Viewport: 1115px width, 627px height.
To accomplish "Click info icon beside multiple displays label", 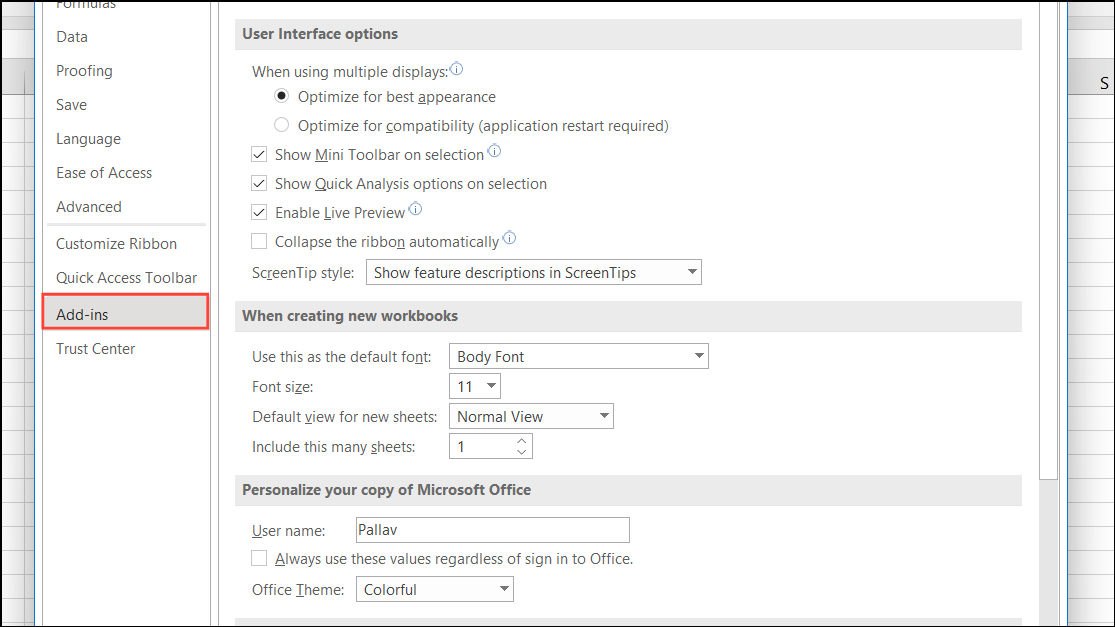I will (457, 70).
